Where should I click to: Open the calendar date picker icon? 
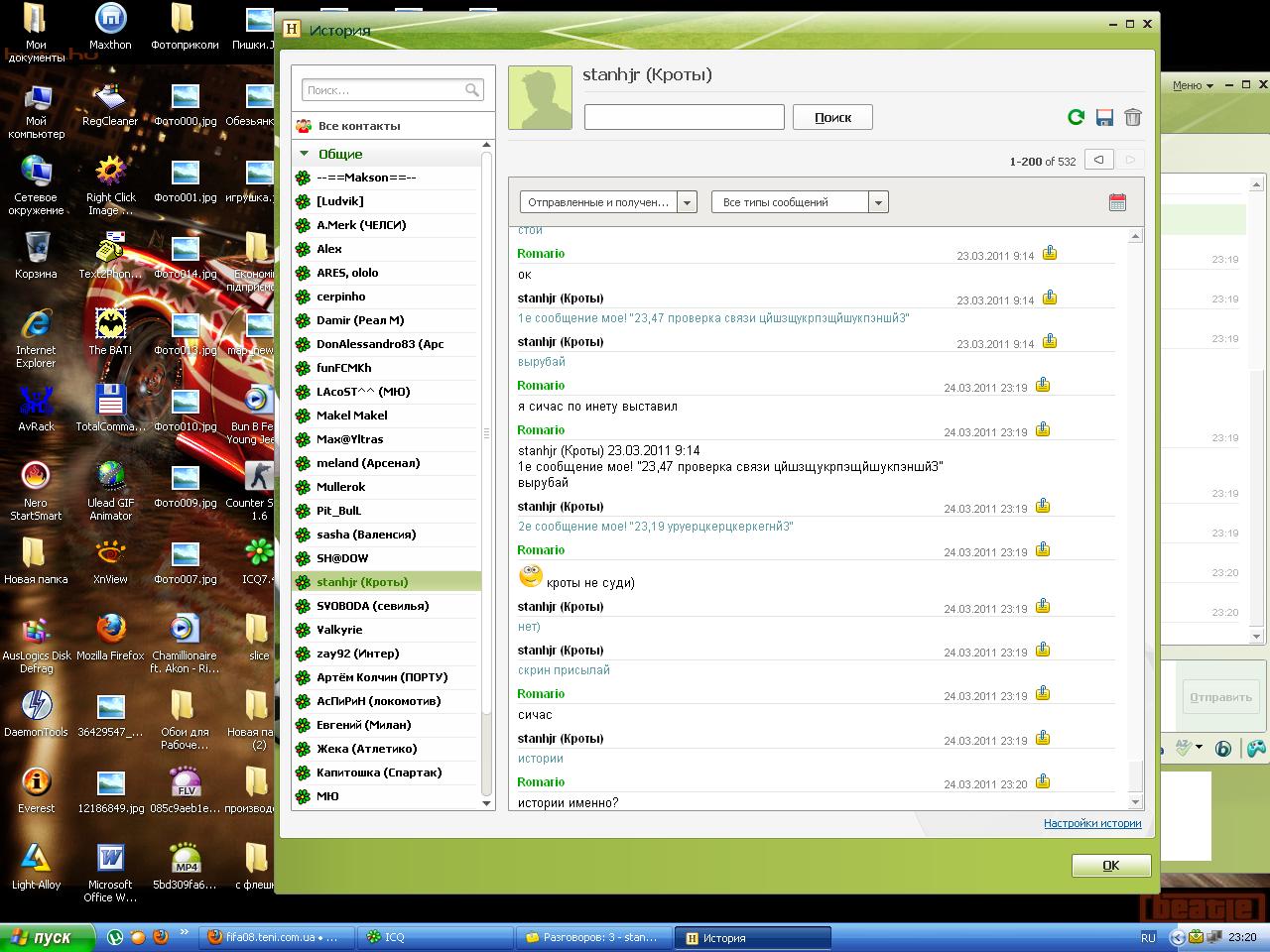[1117, 202]
